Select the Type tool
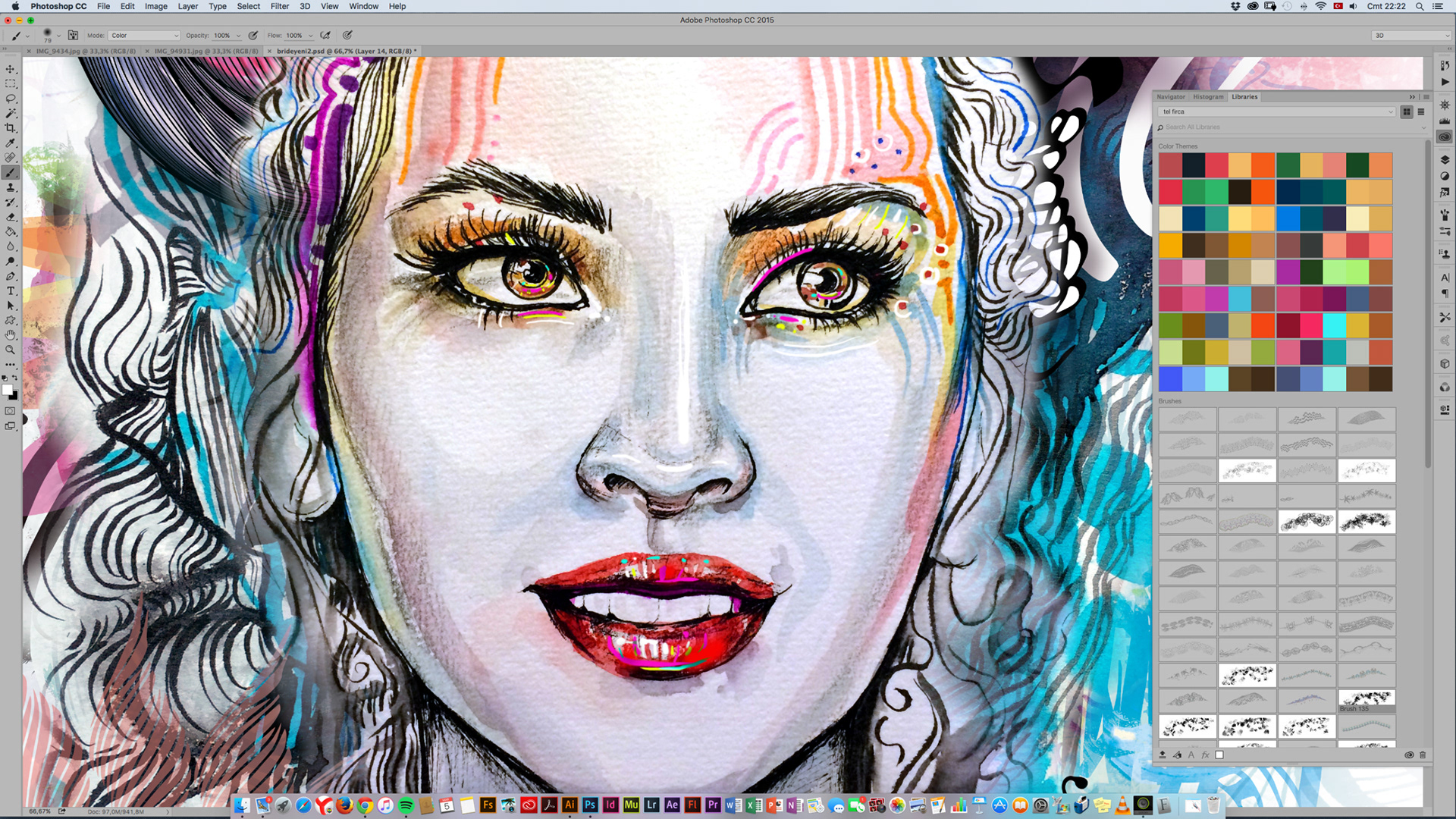The image size is (1456, 819). (x=11, y=291)
